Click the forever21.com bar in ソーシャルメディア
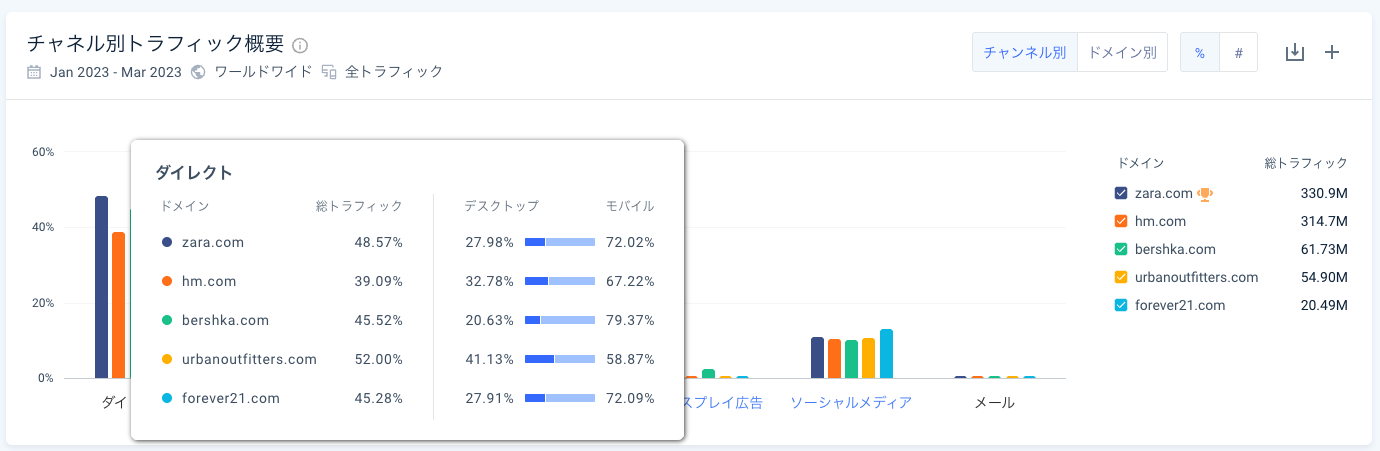Screen dimensions: 1380x451 pos(886,354)
